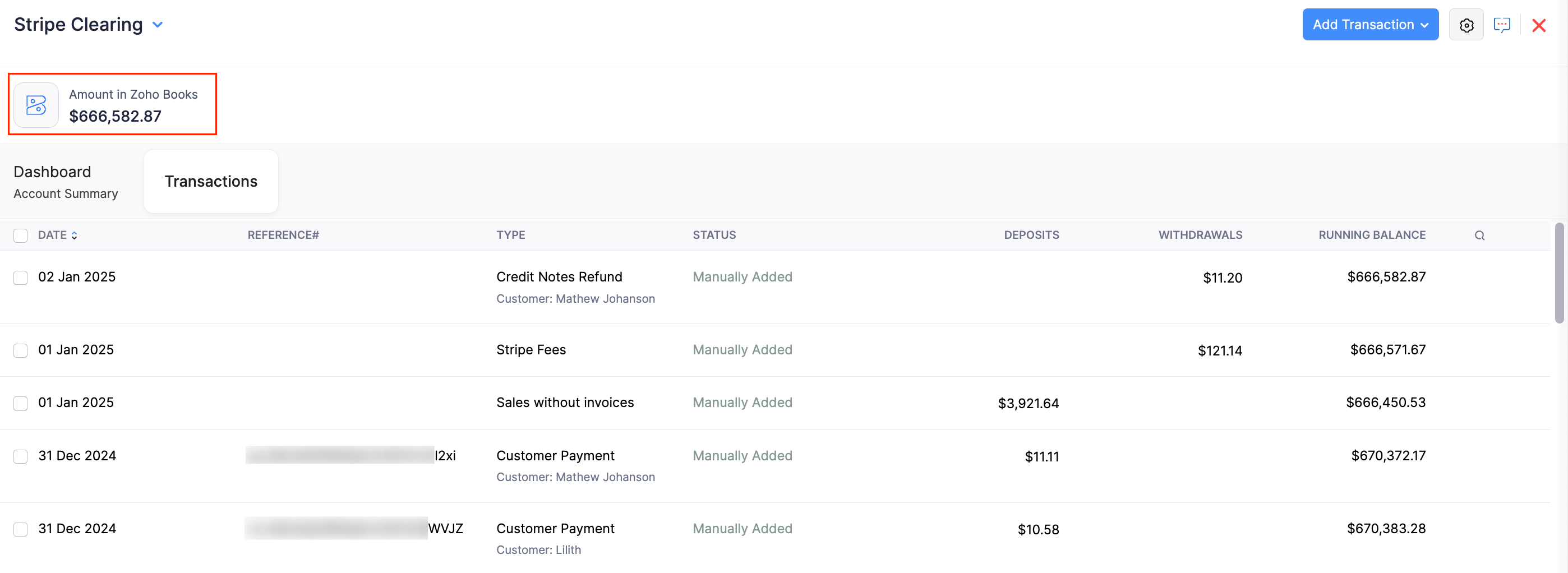The width and height of the screenshot is (1568, 573).
Task: Click the Zoho Books account icon
Action: click(36, 105)
